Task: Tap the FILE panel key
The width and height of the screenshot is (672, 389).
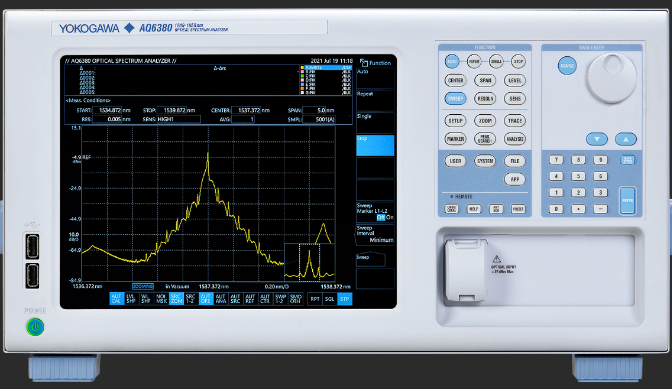Action: pyautogui.click(x=515, y=161)
